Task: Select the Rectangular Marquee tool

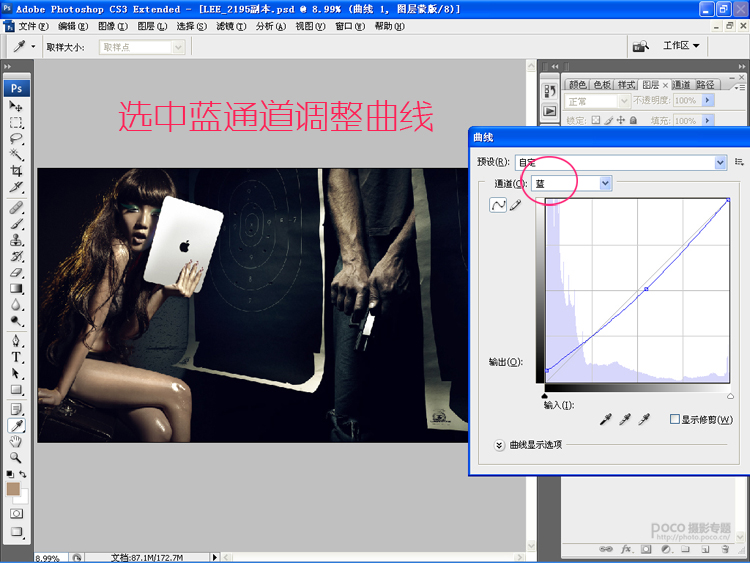Action: 16,122
